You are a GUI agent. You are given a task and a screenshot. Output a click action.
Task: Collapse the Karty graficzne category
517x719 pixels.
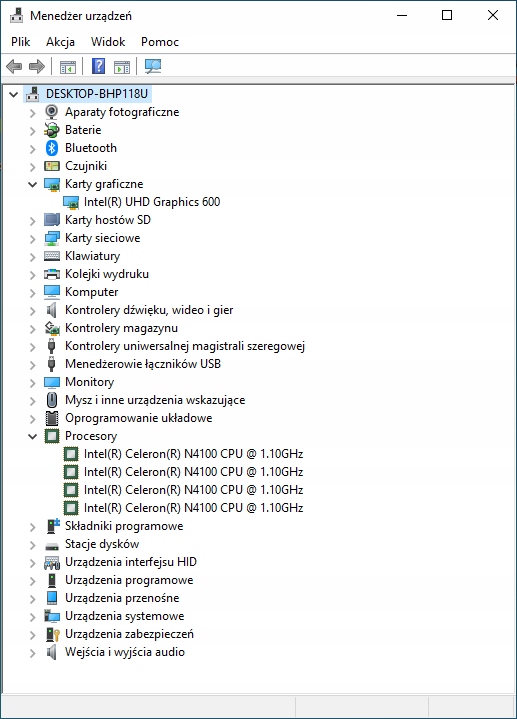pyautogui.click(x=33, y=184)
